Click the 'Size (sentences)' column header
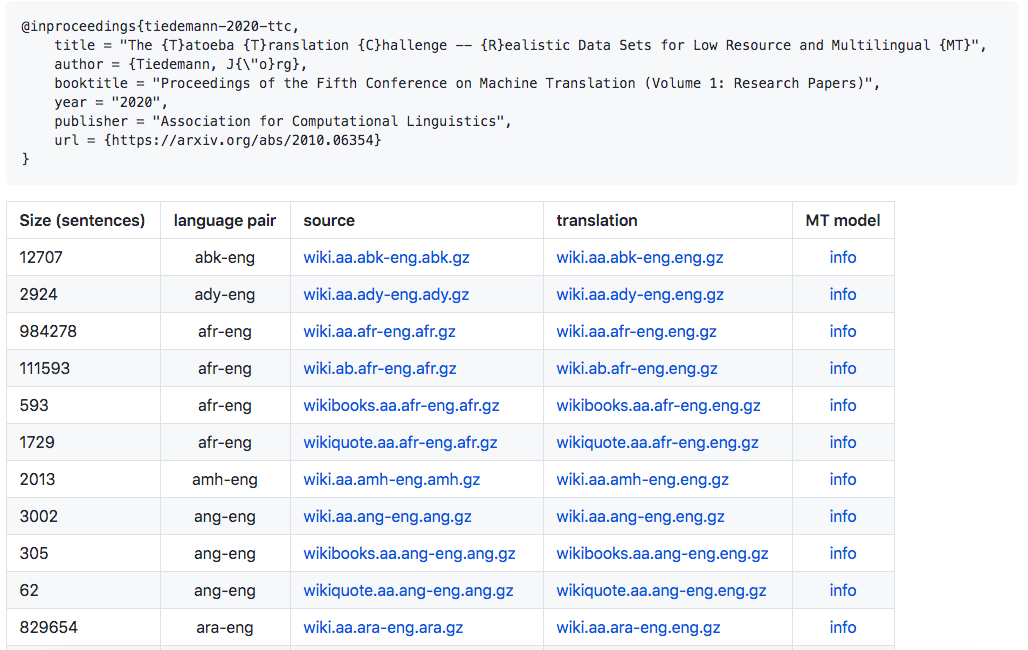 (82, 221)
